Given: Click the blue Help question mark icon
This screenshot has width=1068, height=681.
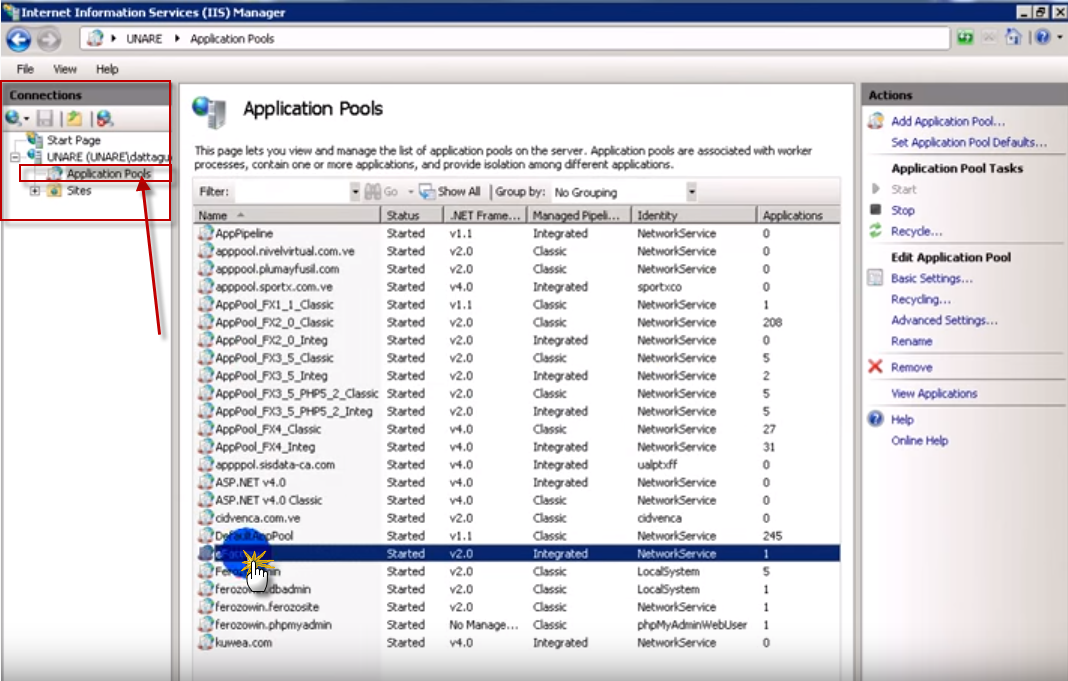Looking at the screenshot, I should pyautogui.click(x=1042, y=38).
